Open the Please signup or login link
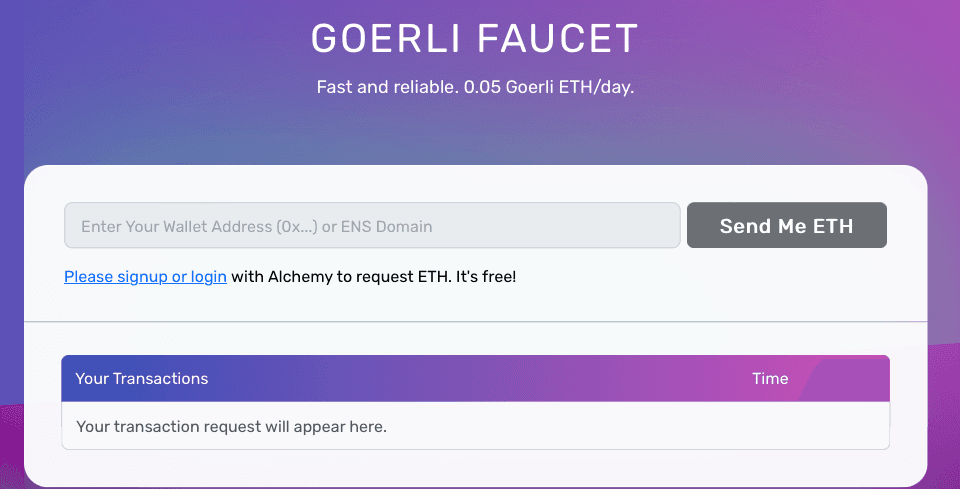This screenshot has height=489, width=960. [145, 277]
